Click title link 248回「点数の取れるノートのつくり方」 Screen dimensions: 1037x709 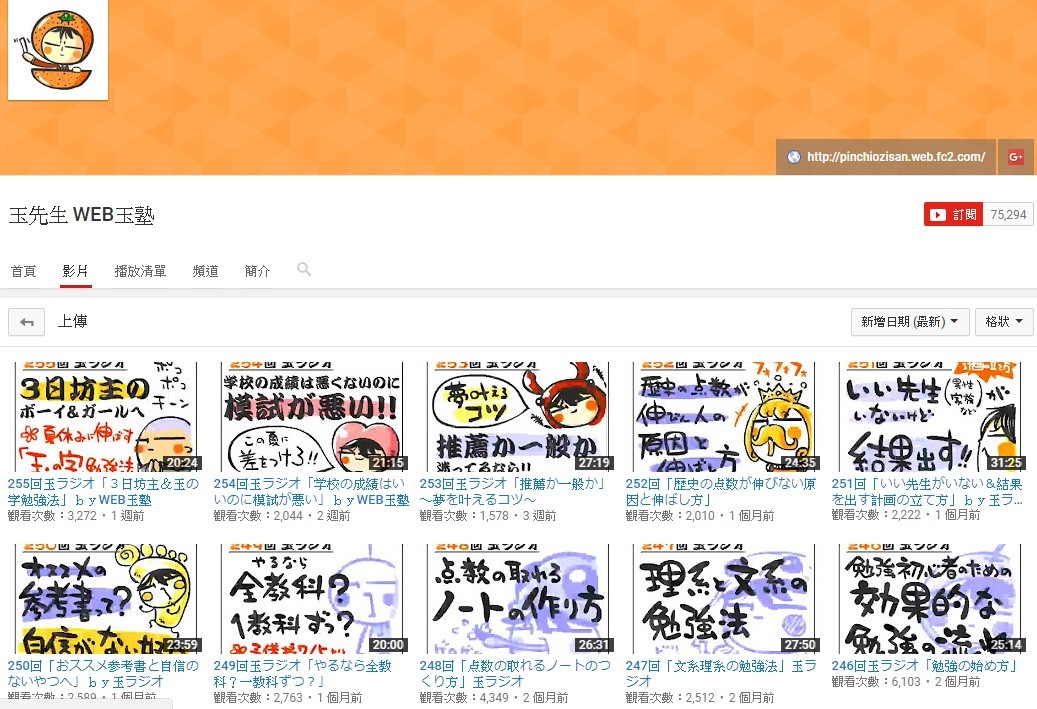pyautogui.click(x=515, y=673)
